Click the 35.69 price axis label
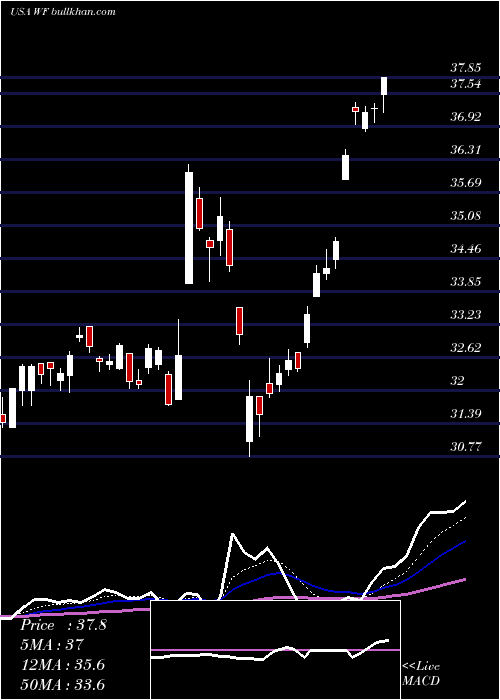This screenshot has height=700, width=500. click(465, 183)
